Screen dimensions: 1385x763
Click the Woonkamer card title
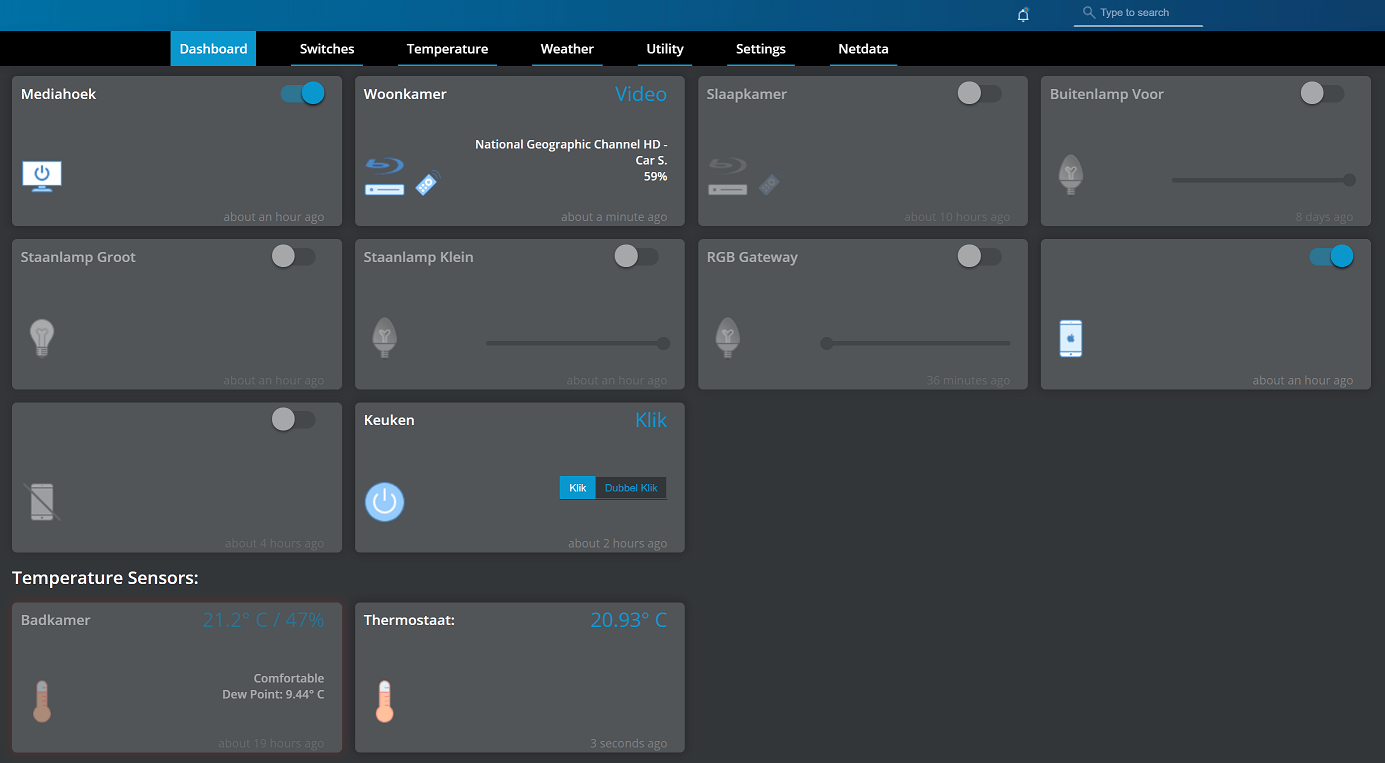point(405,94)
